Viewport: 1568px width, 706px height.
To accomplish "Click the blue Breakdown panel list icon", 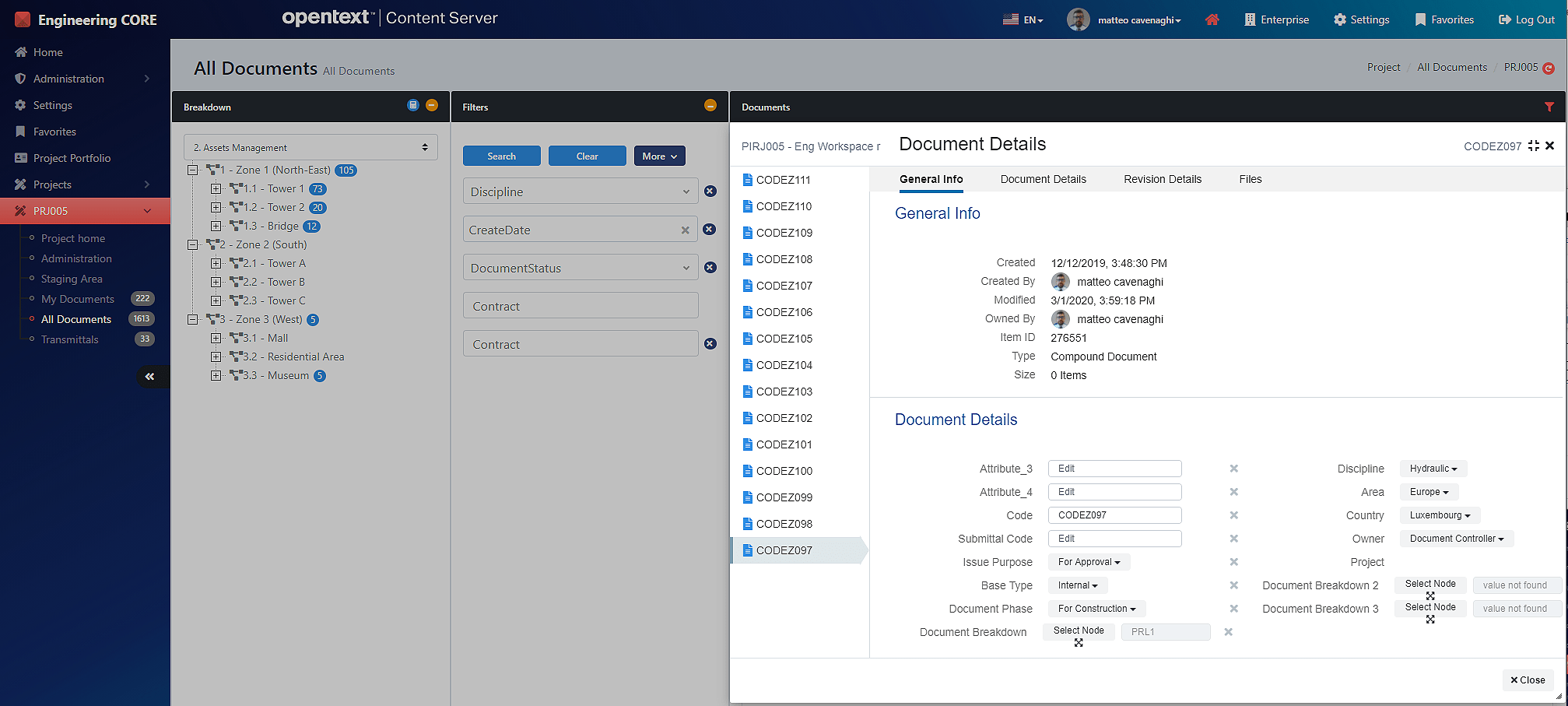I will click(413, 106).
